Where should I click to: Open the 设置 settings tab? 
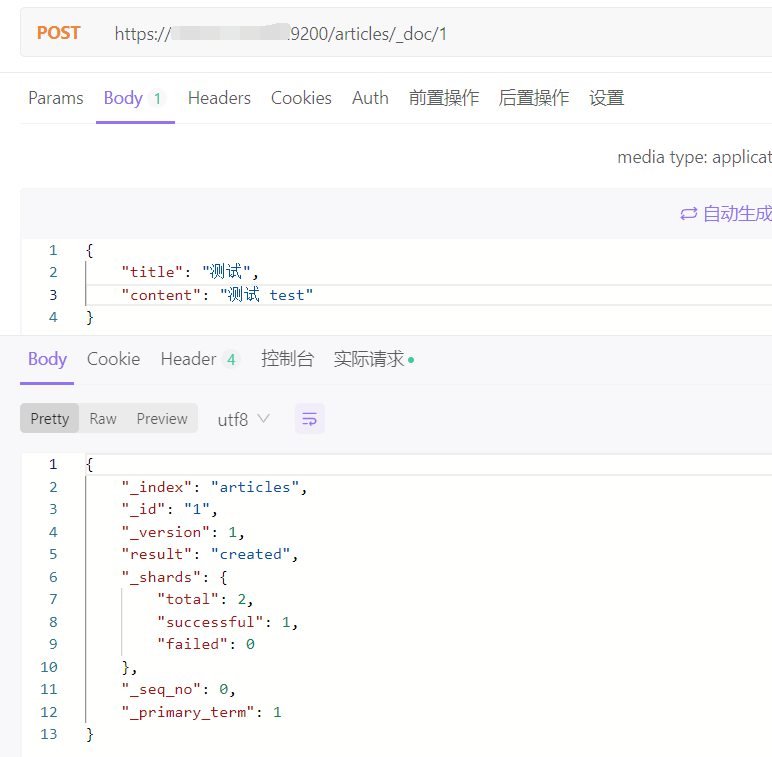(x=606, y=98)
